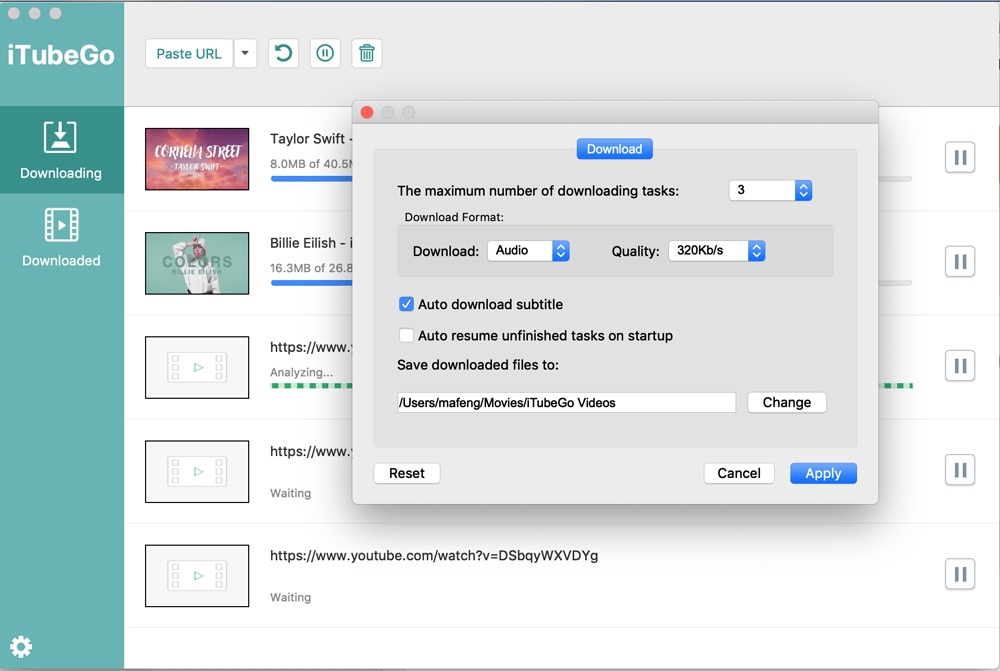Image resolution: width=1000 pixels, height=671 pixels.
Task: Expand the Paste URL dropdown arrow
Action: click(x=245, y=54)
